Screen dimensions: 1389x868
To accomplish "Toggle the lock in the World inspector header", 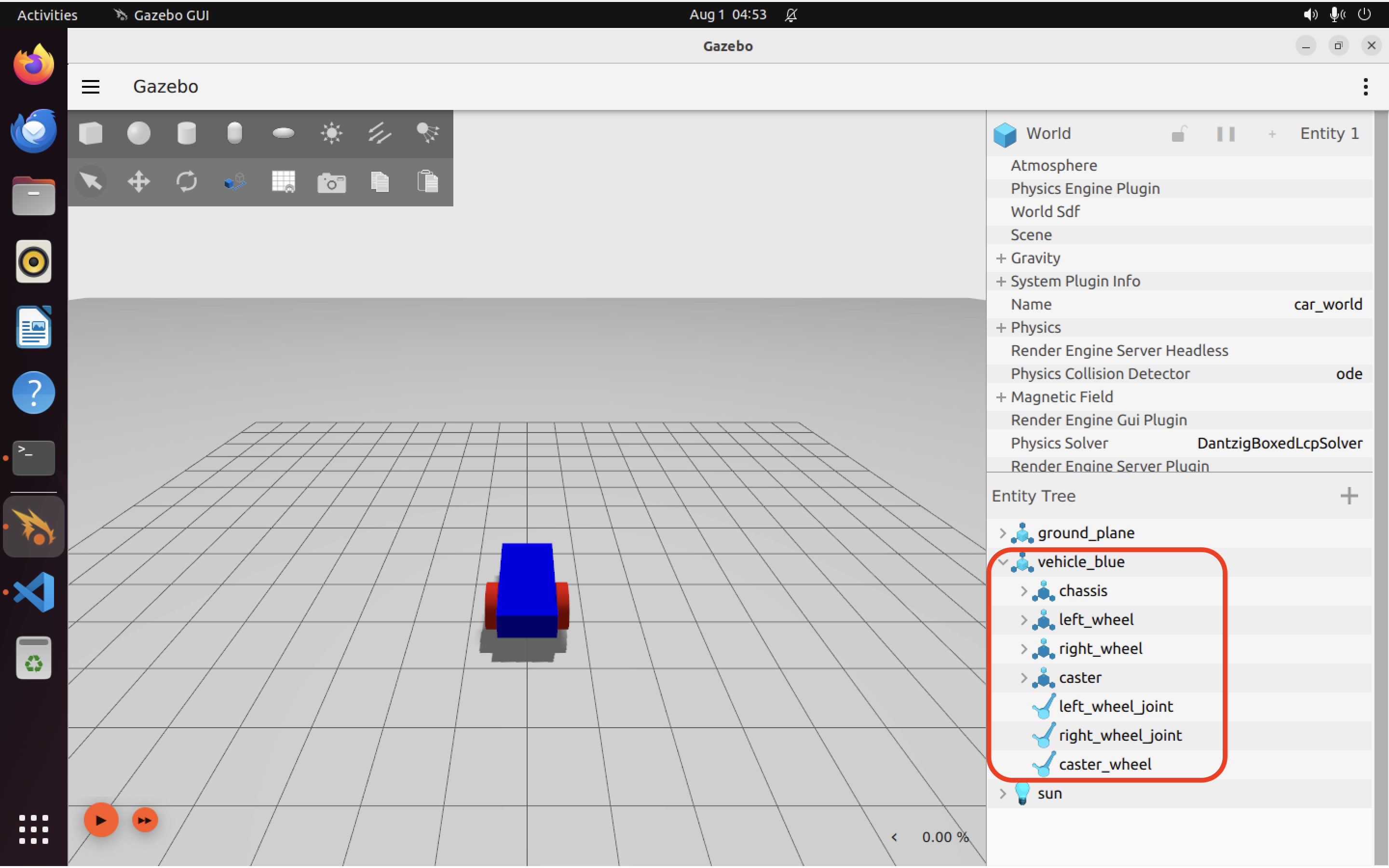I will 1180,133.
